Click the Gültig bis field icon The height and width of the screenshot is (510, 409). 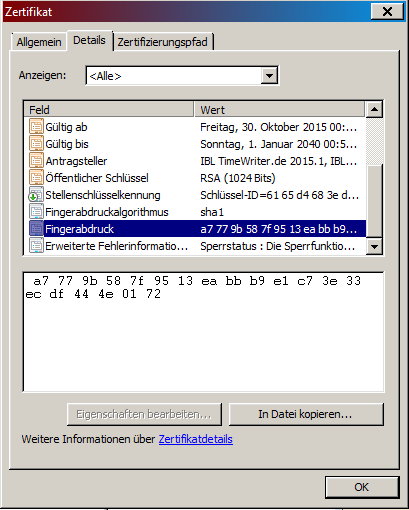(36, 144)
